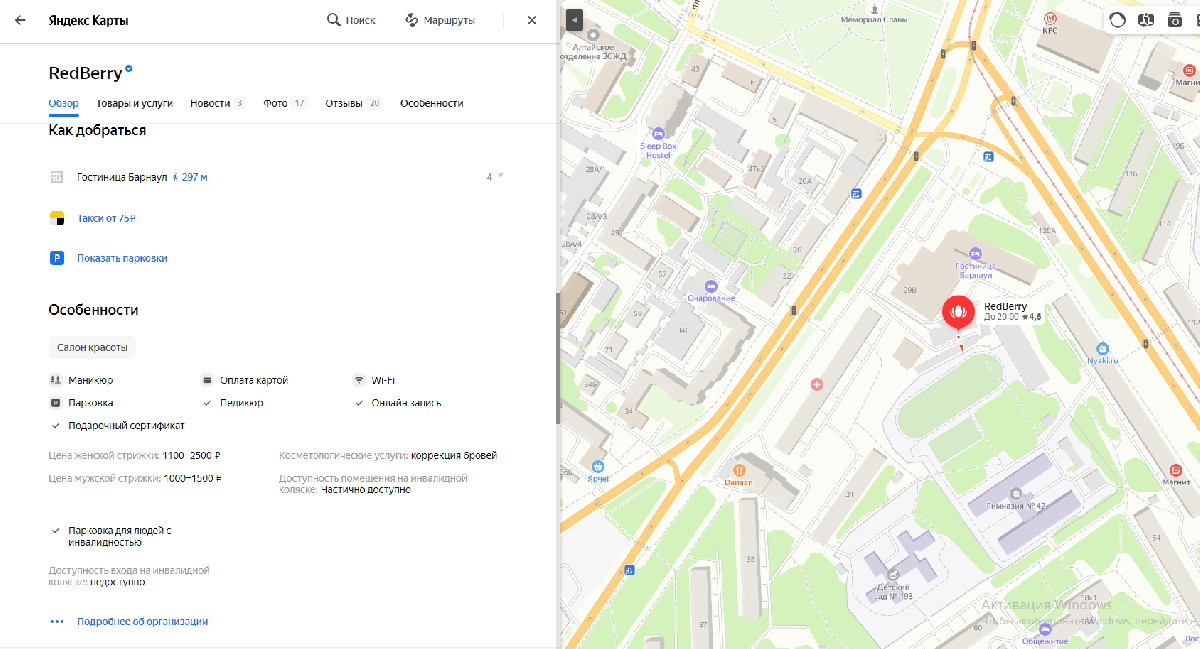Click the Онлайн-запись feature item
This screenshot has height=649, width=1200.
pos(397,403)
